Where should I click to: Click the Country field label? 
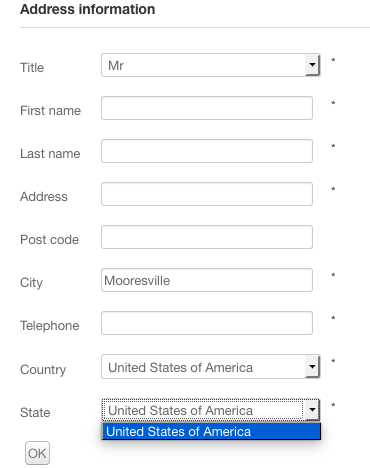tap(43, 370)
